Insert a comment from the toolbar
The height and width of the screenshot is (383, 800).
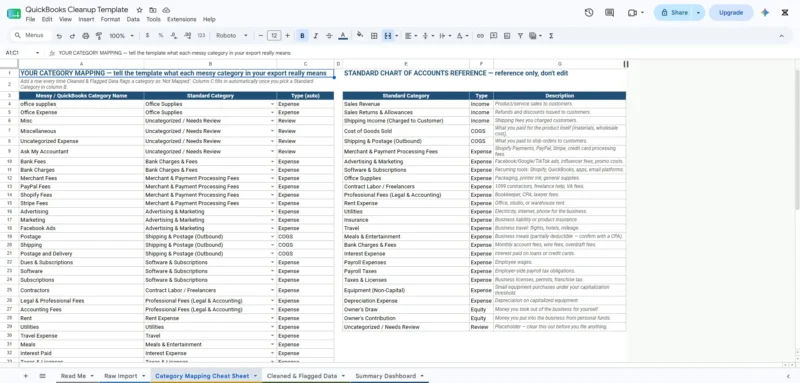493,36
